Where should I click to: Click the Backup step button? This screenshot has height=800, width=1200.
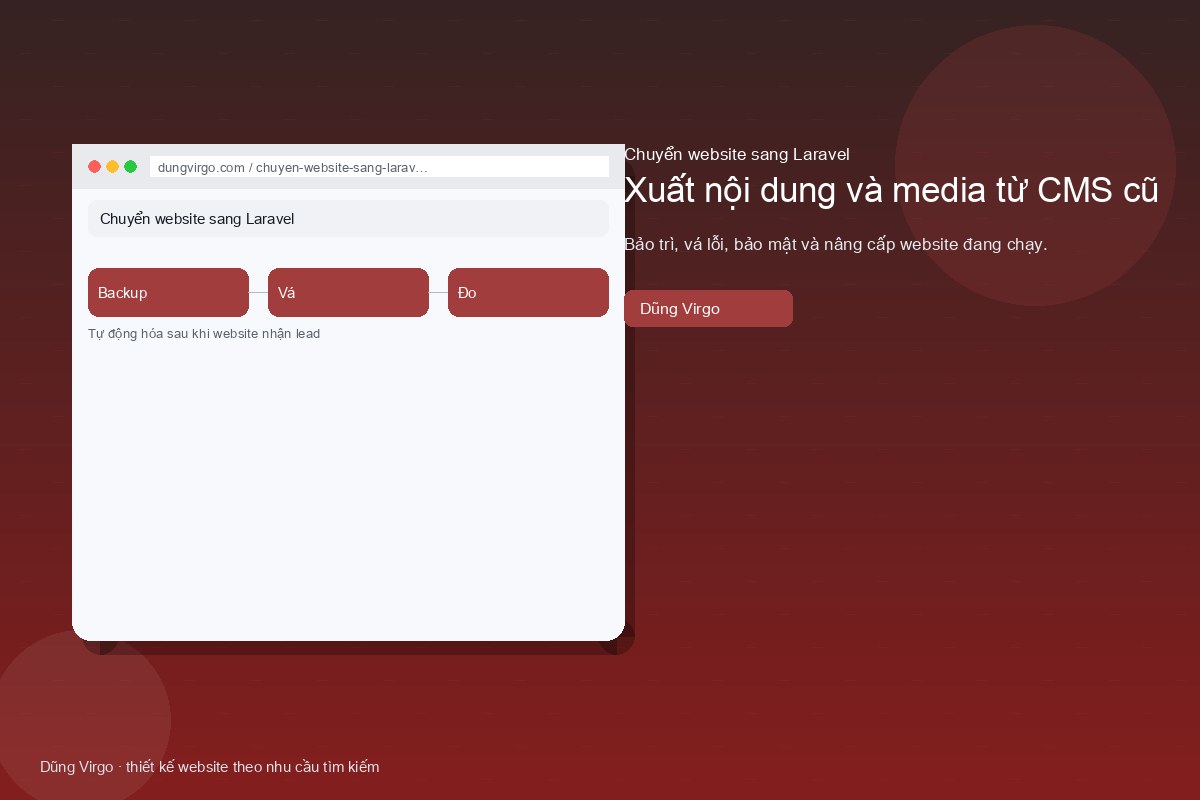(168, 293)
